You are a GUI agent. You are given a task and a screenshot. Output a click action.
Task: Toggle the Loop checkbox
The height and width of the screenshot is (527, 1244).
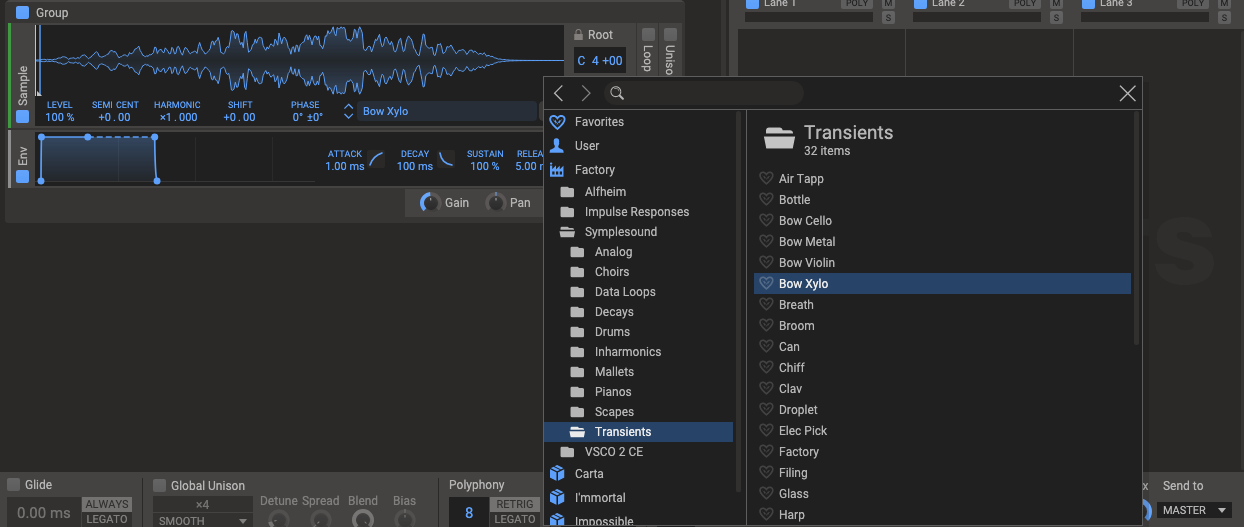[x=648, y=34]
